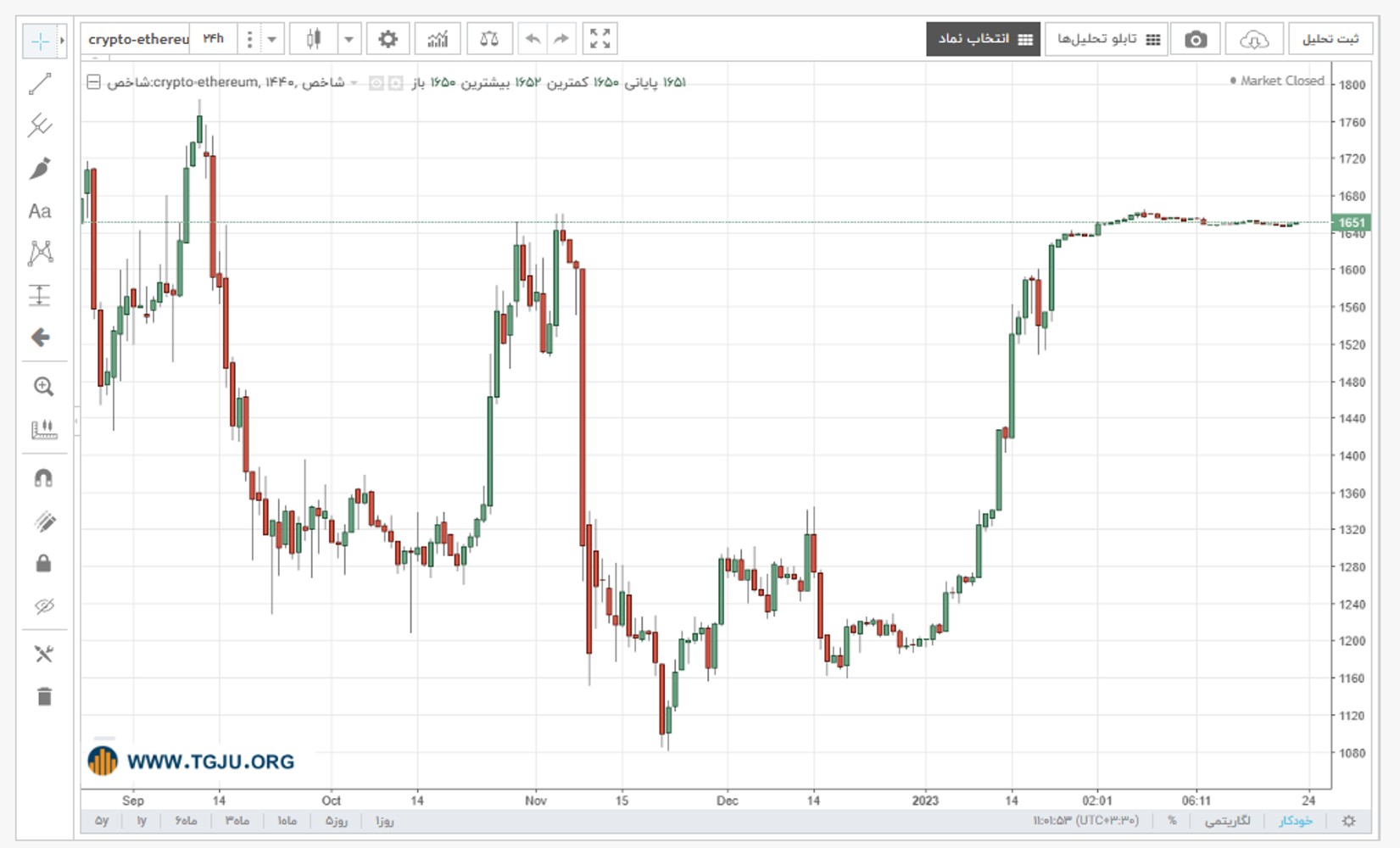The width and height of the screenshot is (1400, 848).
Task: Activate the zoom in magnifier tool
Action: (x=43, y=387)
